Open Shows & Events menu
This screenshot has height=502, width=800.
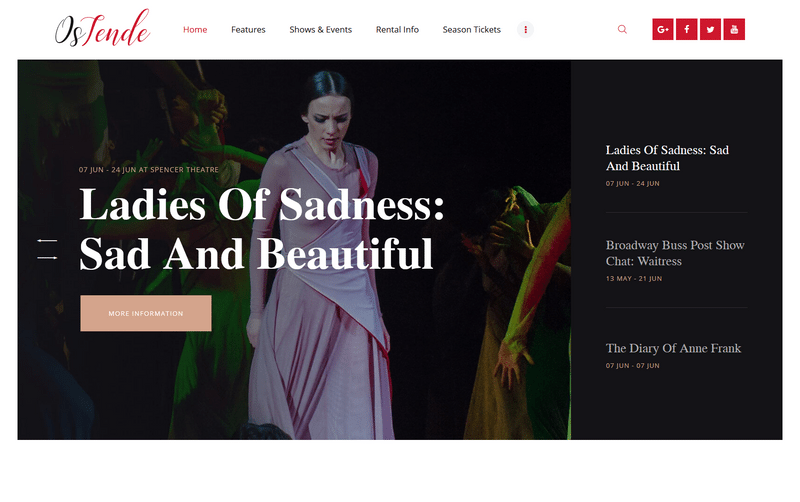320,30
